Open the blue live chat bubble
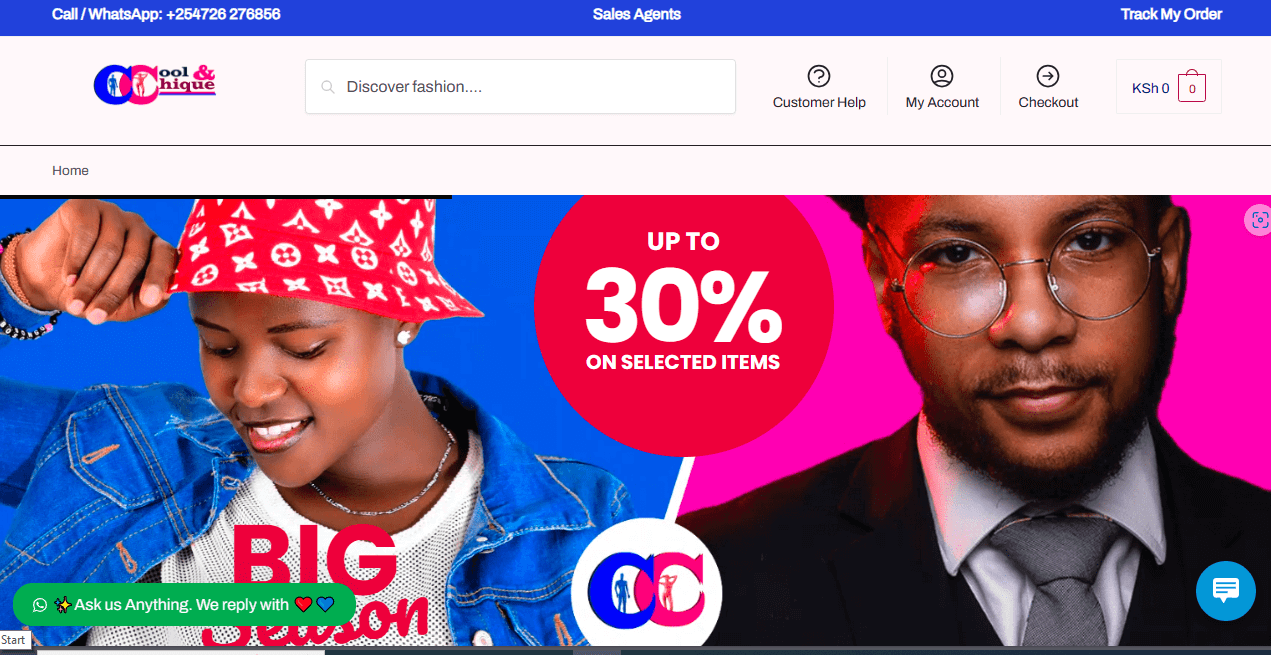This screenshot has height=655, width=1271. pyautogui.click(x=1225, y=590)
